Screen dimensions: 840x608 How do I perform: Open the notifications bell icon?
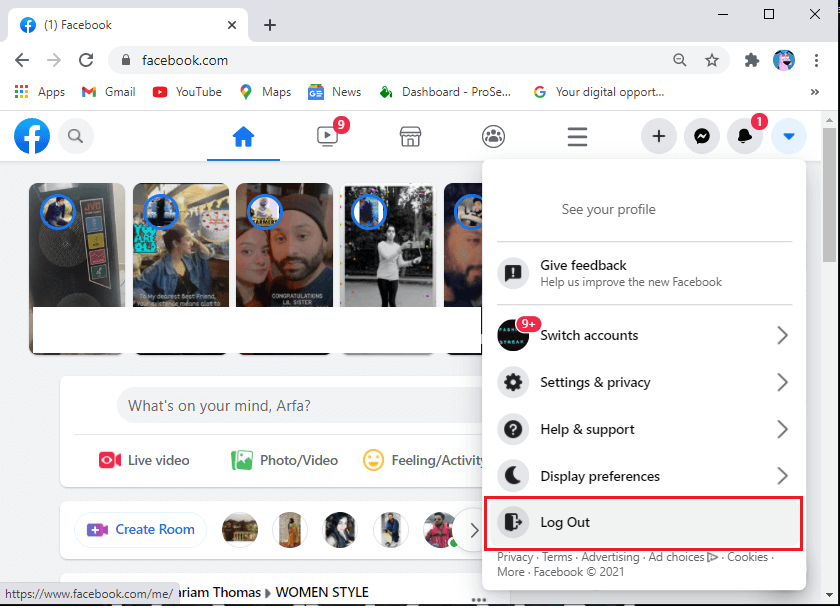(x=744, y=137)
